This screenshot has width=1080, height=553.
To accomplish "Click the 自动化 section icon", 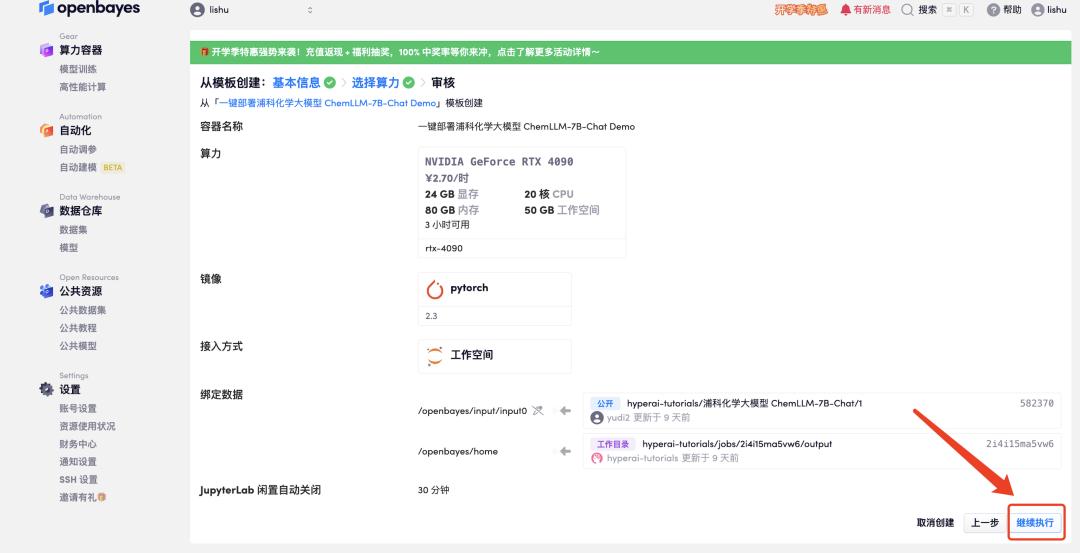I will (46, 130).
